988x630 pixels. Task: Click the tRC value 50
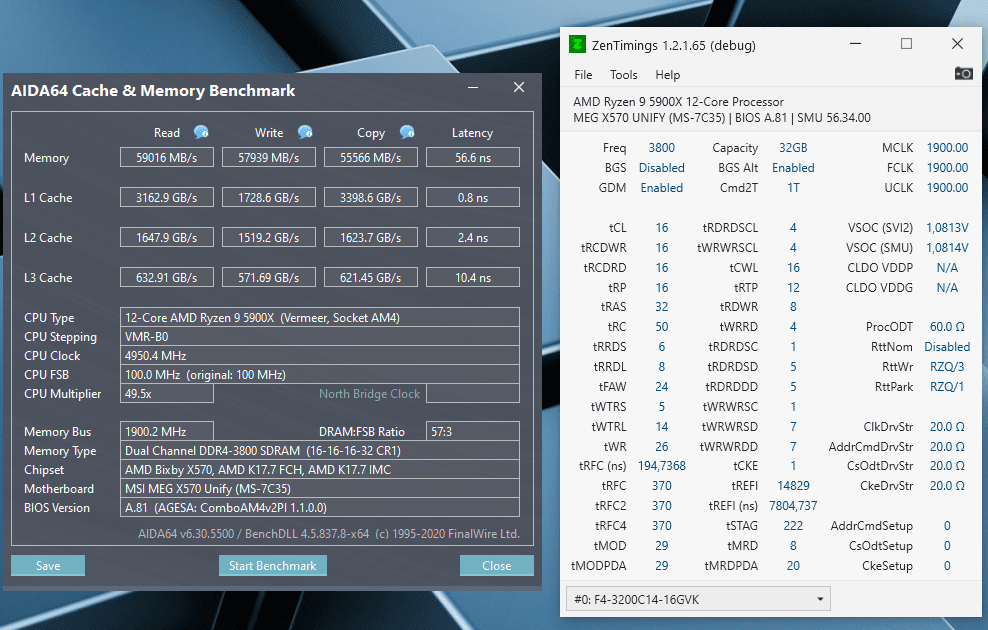pos(662,327)
